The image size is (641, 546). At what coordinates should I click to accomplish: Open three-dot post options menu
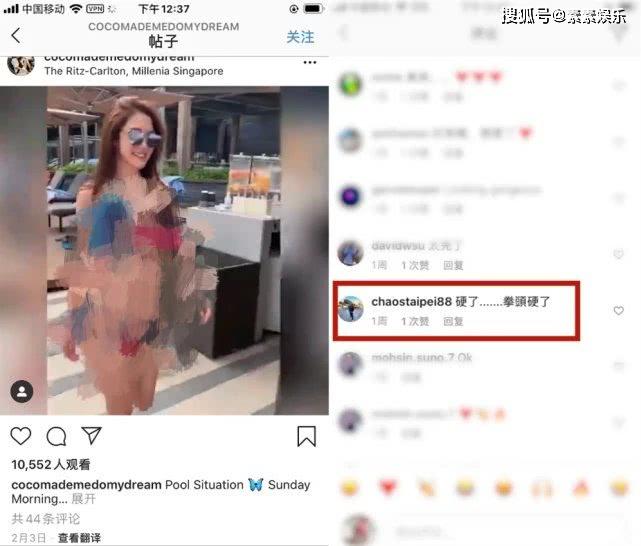click(x=310, y=63)
